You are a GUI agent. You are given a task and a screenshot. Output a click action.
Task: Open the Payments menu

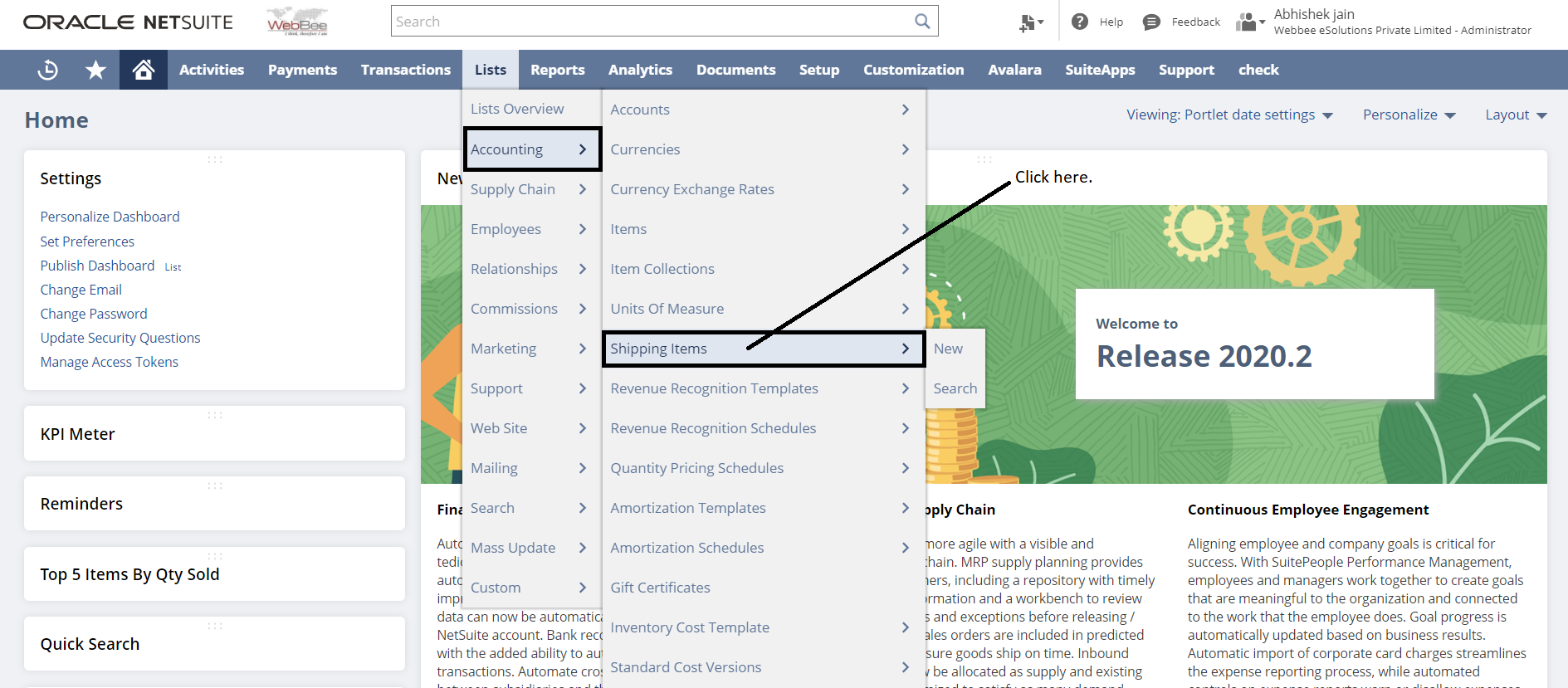point(302,70)
